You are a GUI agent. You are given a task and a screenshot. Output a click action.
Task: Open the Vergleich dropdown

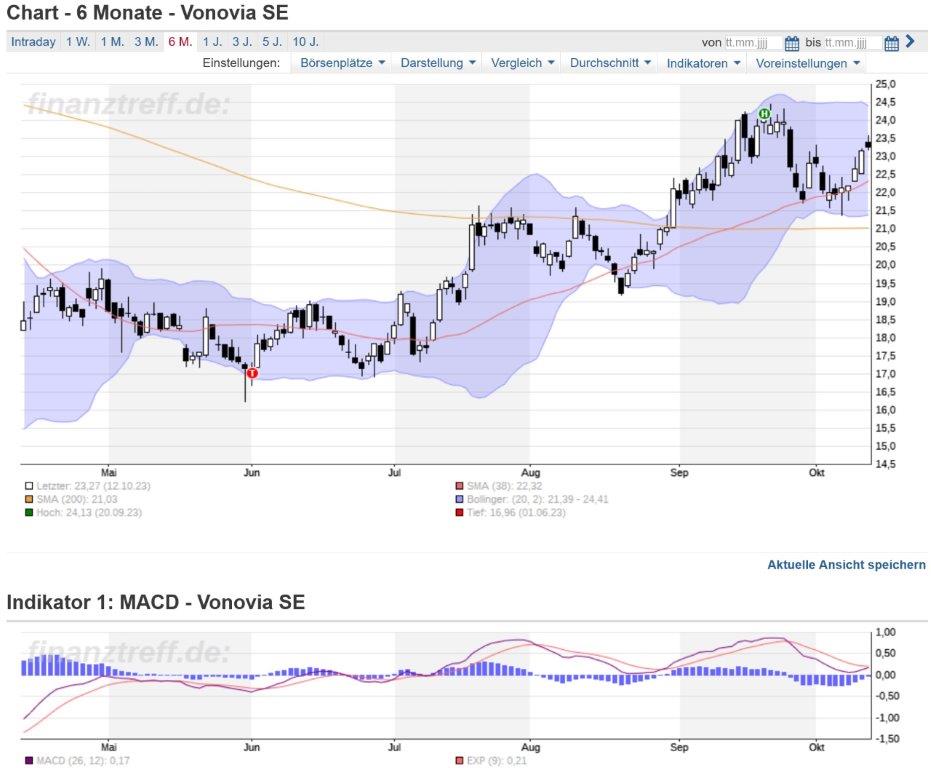pyautogui.click(x=522, y=63)
